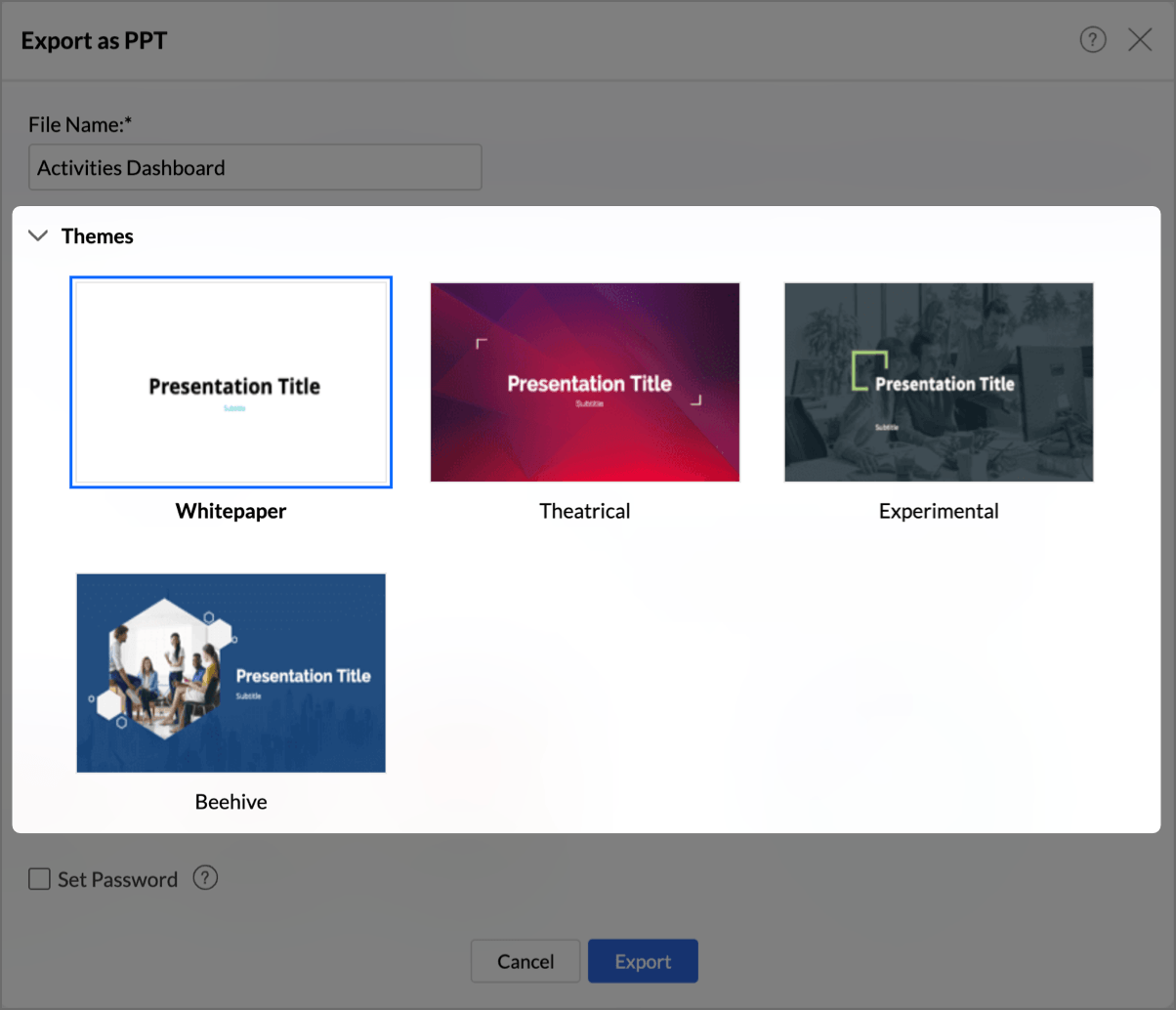This screenshot has width=1176, height=1010.
Task: Click the Set Password label text
Action: [117, 879]
